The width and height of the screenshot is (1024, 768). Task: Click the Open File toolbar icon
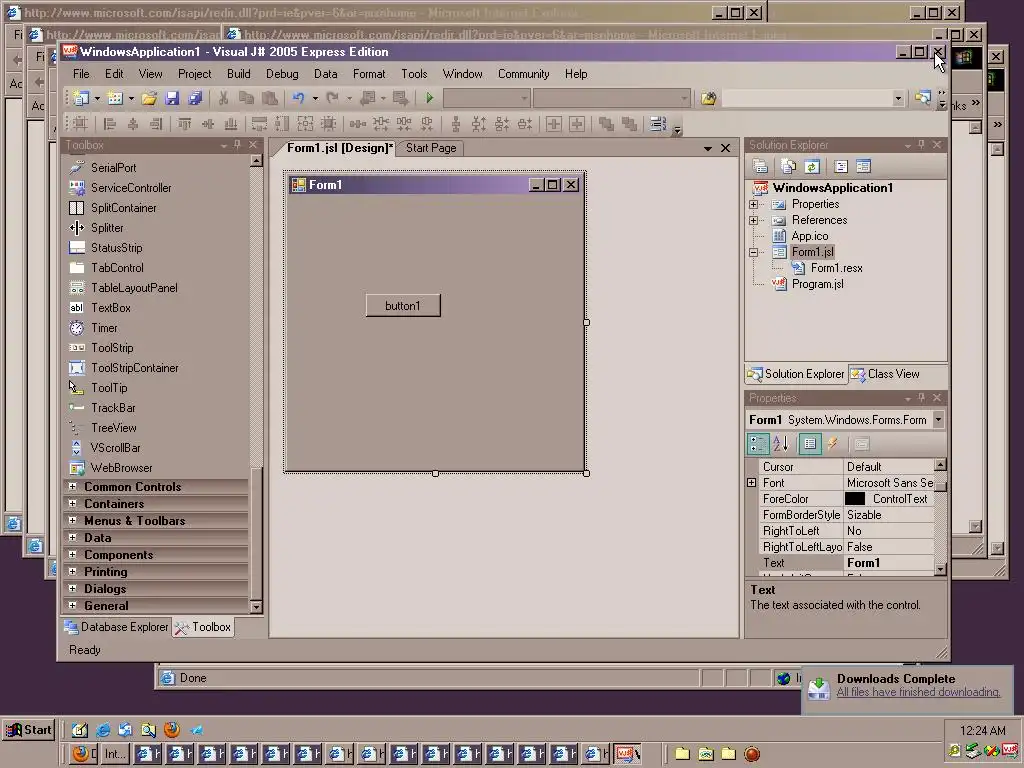pyautogui.click(x=149, y=99)
